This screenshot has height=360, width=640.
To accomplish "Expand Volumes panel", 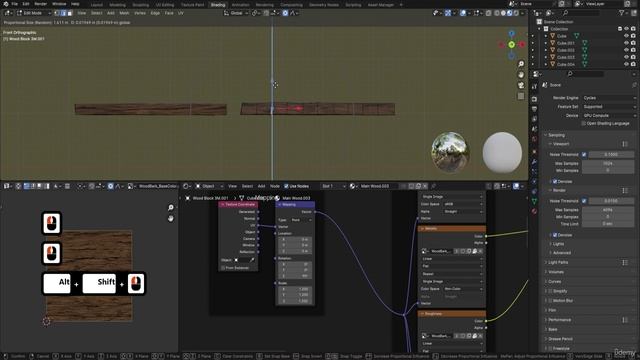I will tap(556, 272).
